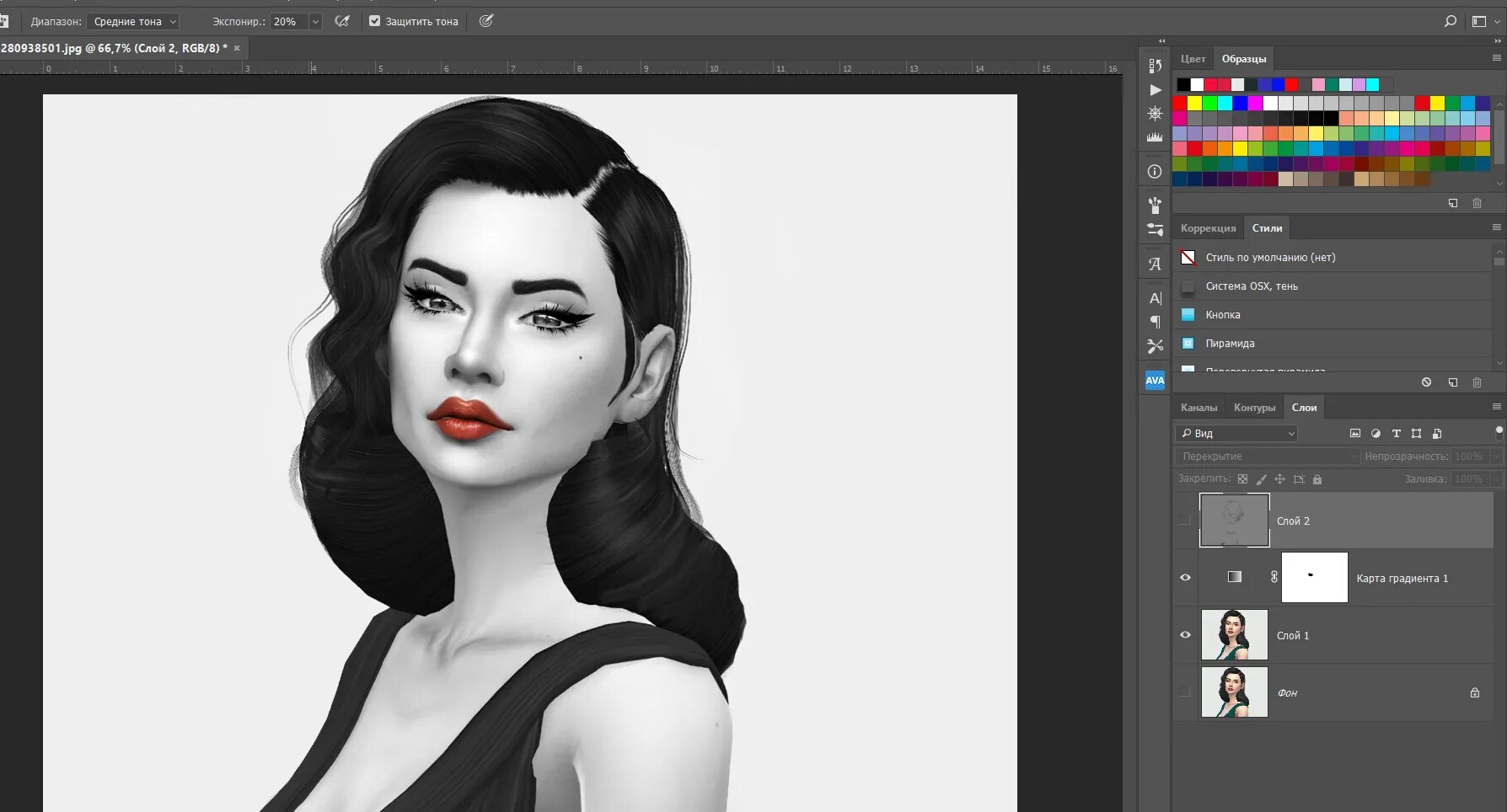Image resolution: width=1507 pixels, height=812 pixels.
Task: Filter layers by type layer icon
Action: (1396, 433)
